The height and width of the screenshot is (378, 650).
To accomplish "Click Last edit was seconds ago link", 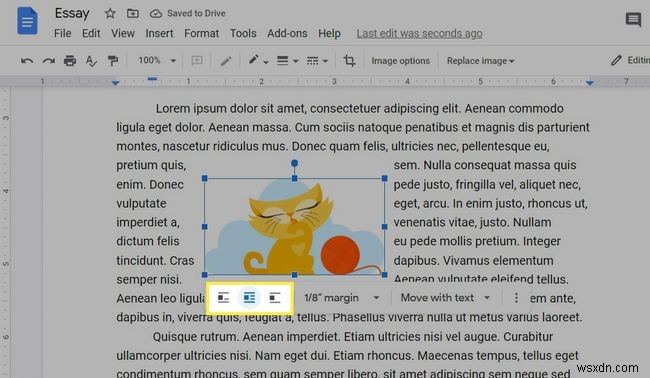I will point(420,34).
